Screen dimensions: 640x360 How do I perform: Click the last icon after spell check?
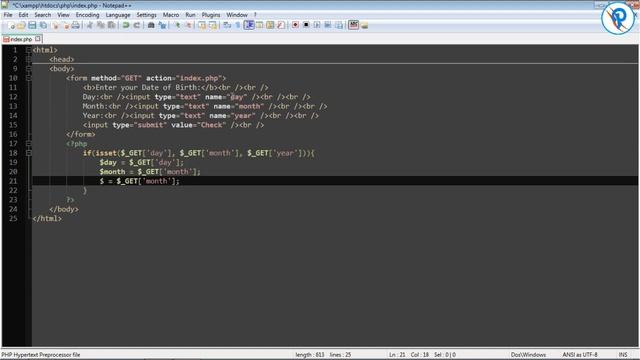point(364,25)
